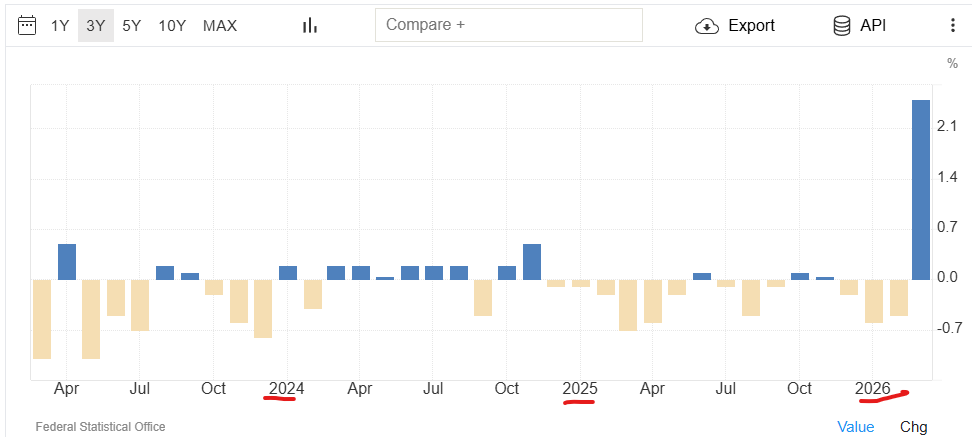Switch to the 5Y time range
The image size is (972, 437).
point(131,26)
